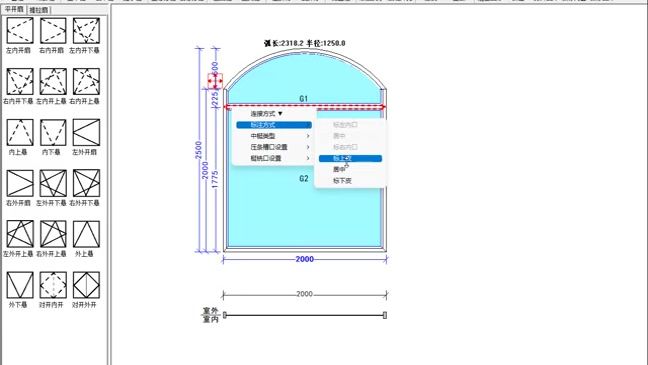The width and height of the screenshot is (648, 365).
Task: Choose the 对开内开 double sash icon
Action: 53,285
